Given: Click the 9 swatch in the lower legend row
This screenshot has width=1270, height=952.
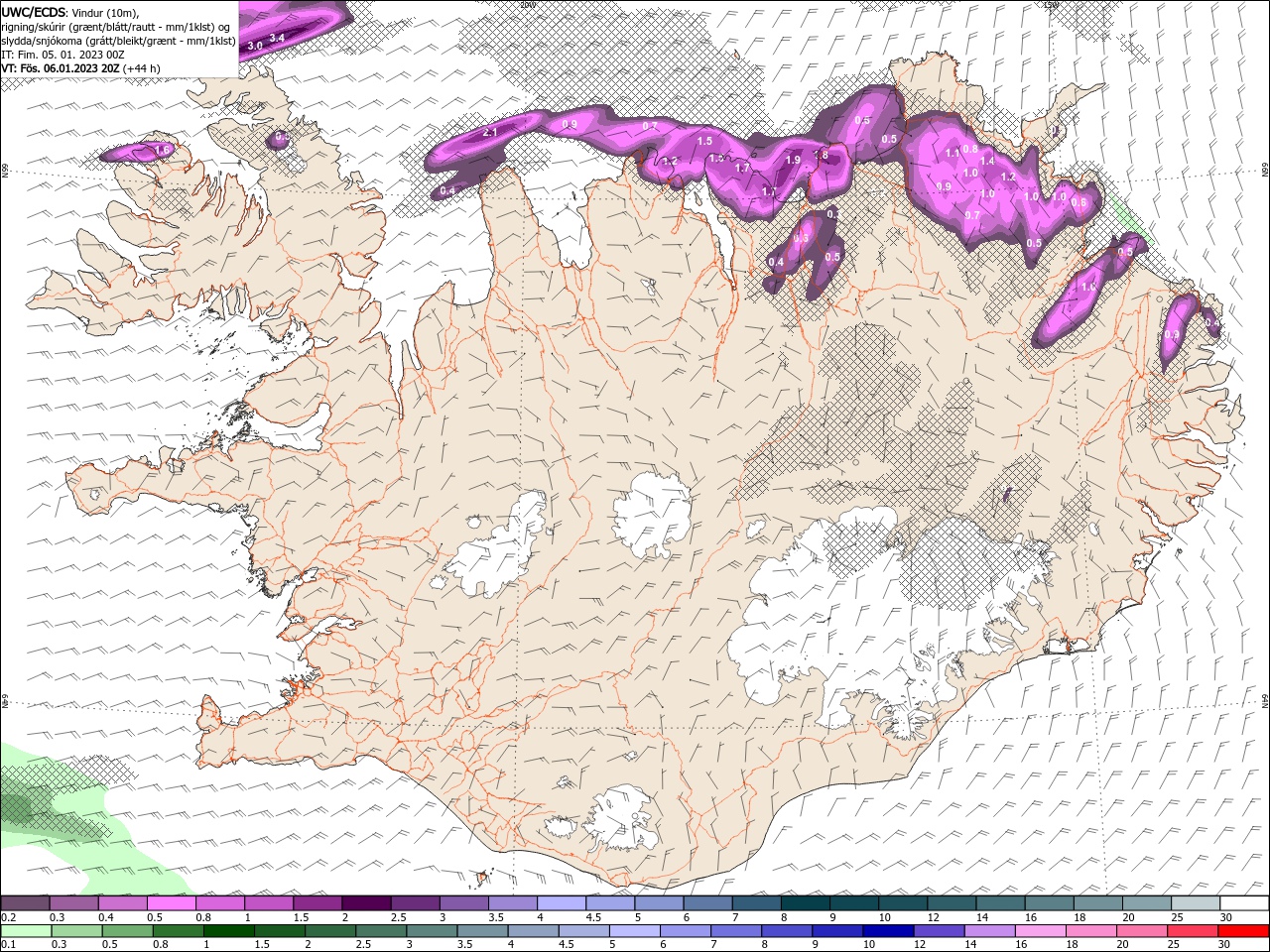Looking at the screenshot, I should tap(838, 931).
